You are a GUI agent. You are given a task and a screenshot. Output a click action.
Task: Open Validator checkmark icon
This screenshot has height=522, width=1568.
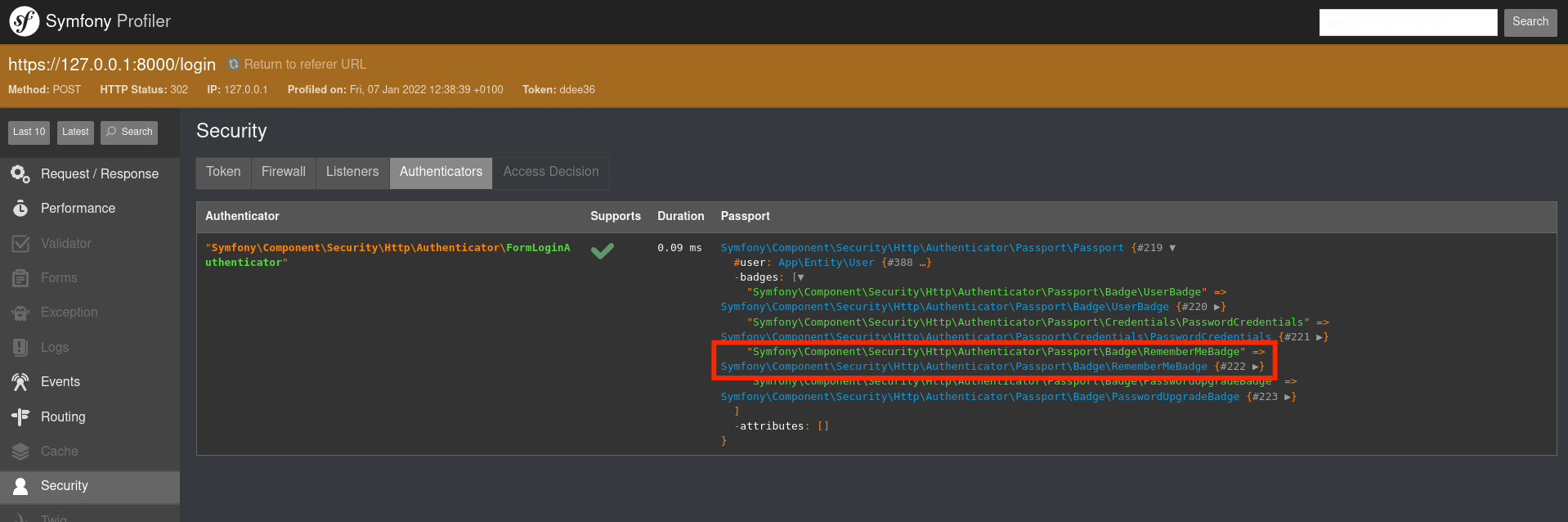pos(20,243)
